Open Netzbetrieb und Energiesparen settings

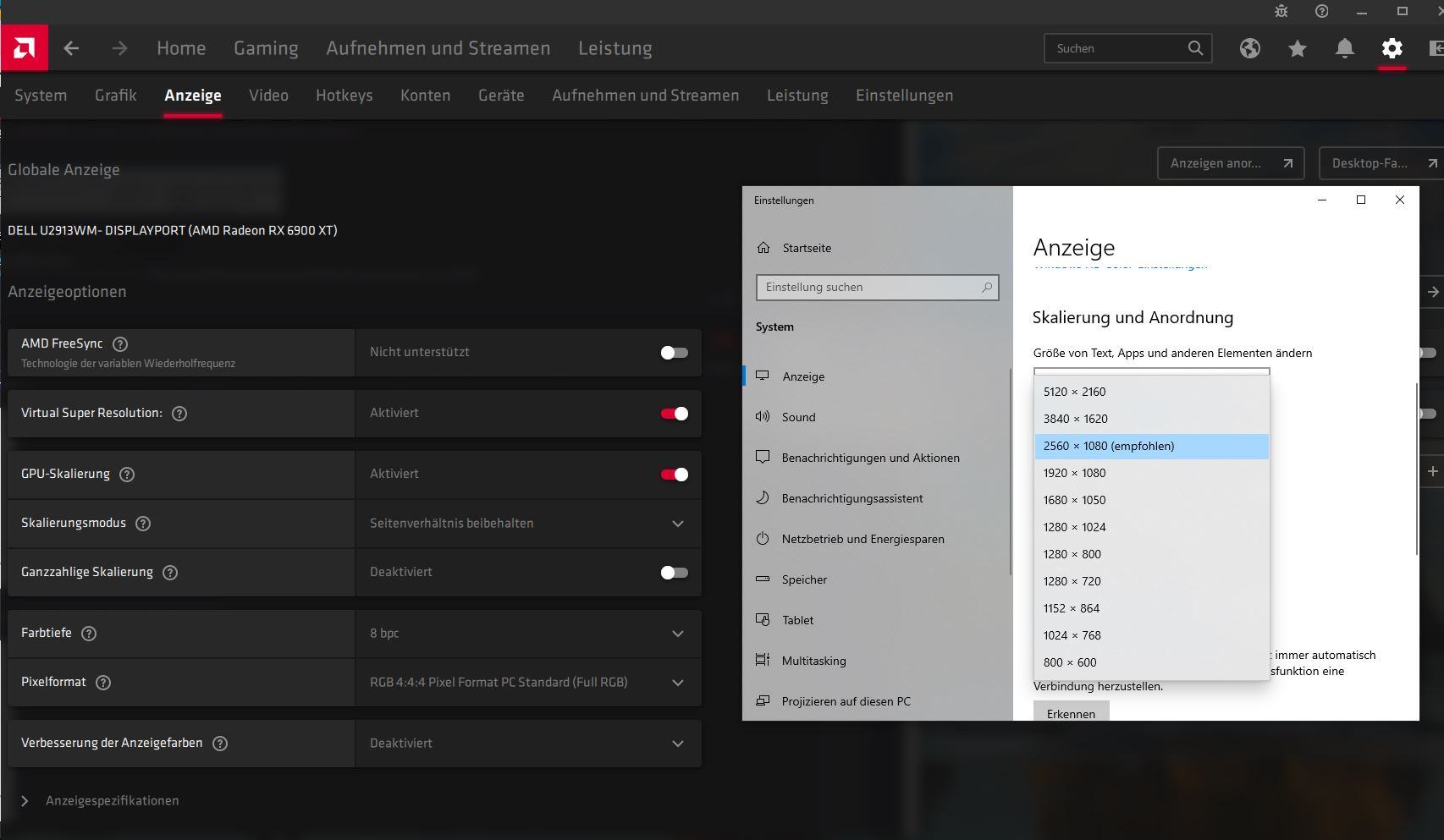[863, 539]
